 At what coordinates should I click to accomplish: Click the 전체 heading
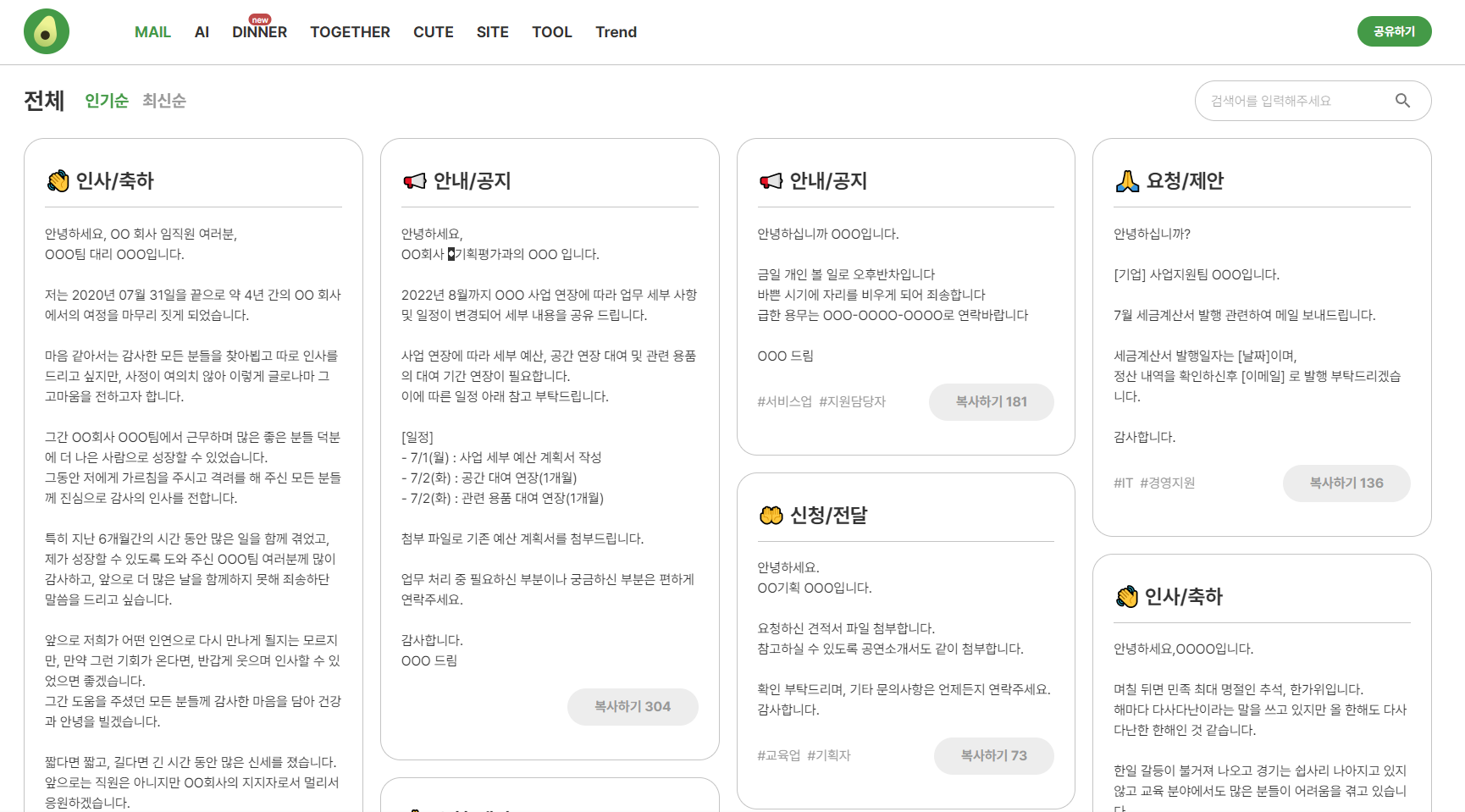[x=44, y=101]
